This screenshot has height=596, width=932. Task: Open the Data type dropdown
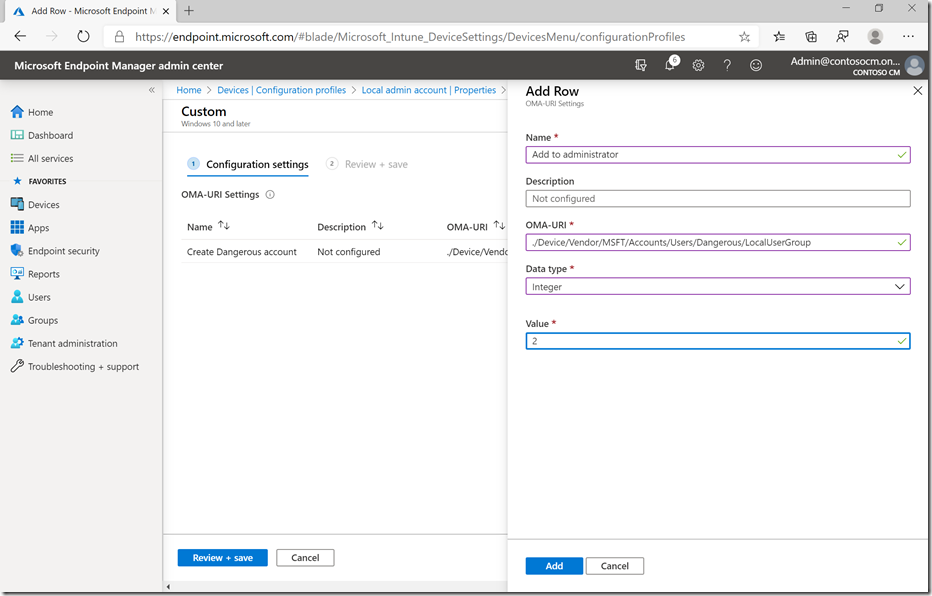[717, 287]
